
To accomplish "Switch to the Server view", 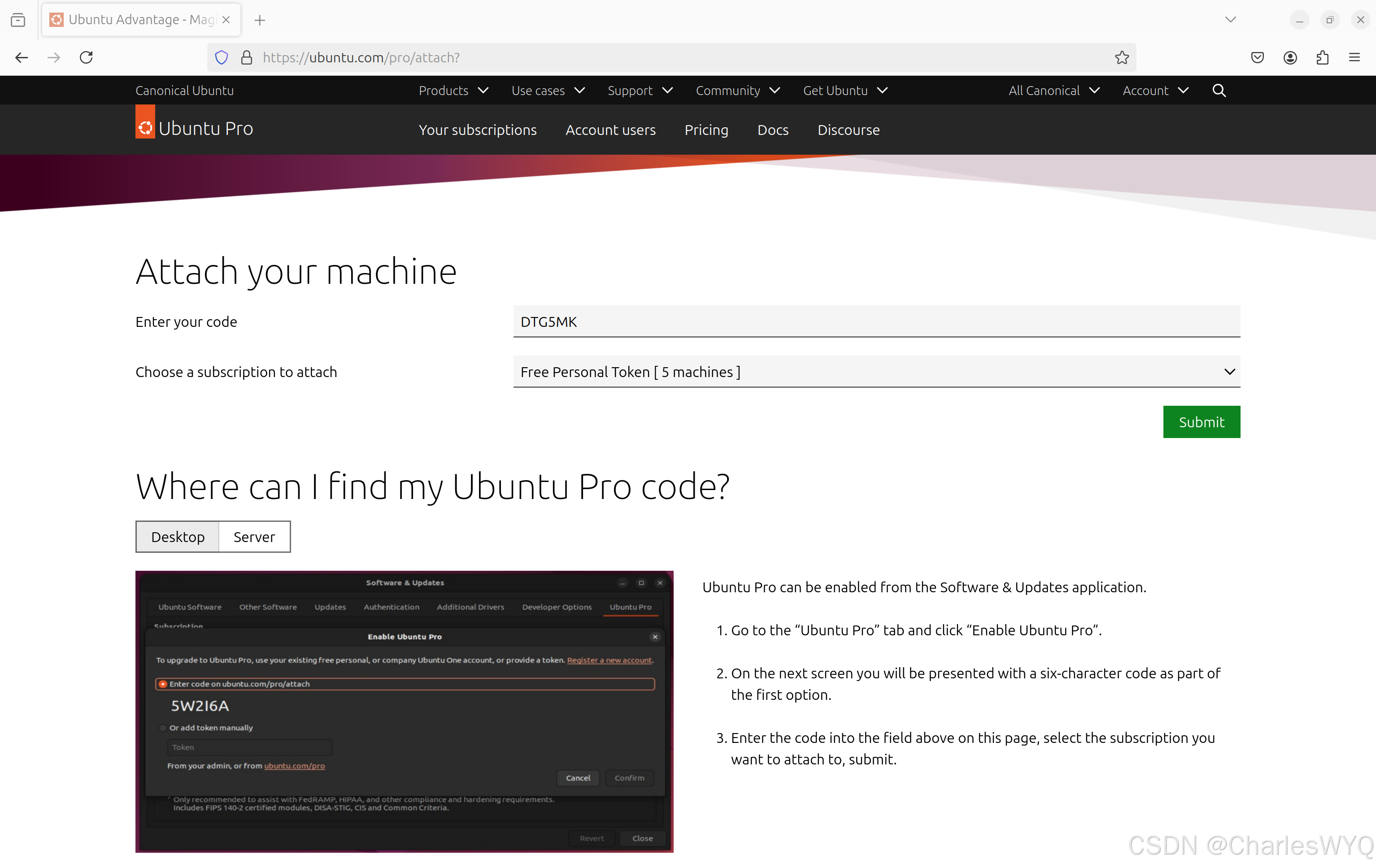I will click(254, 536).
